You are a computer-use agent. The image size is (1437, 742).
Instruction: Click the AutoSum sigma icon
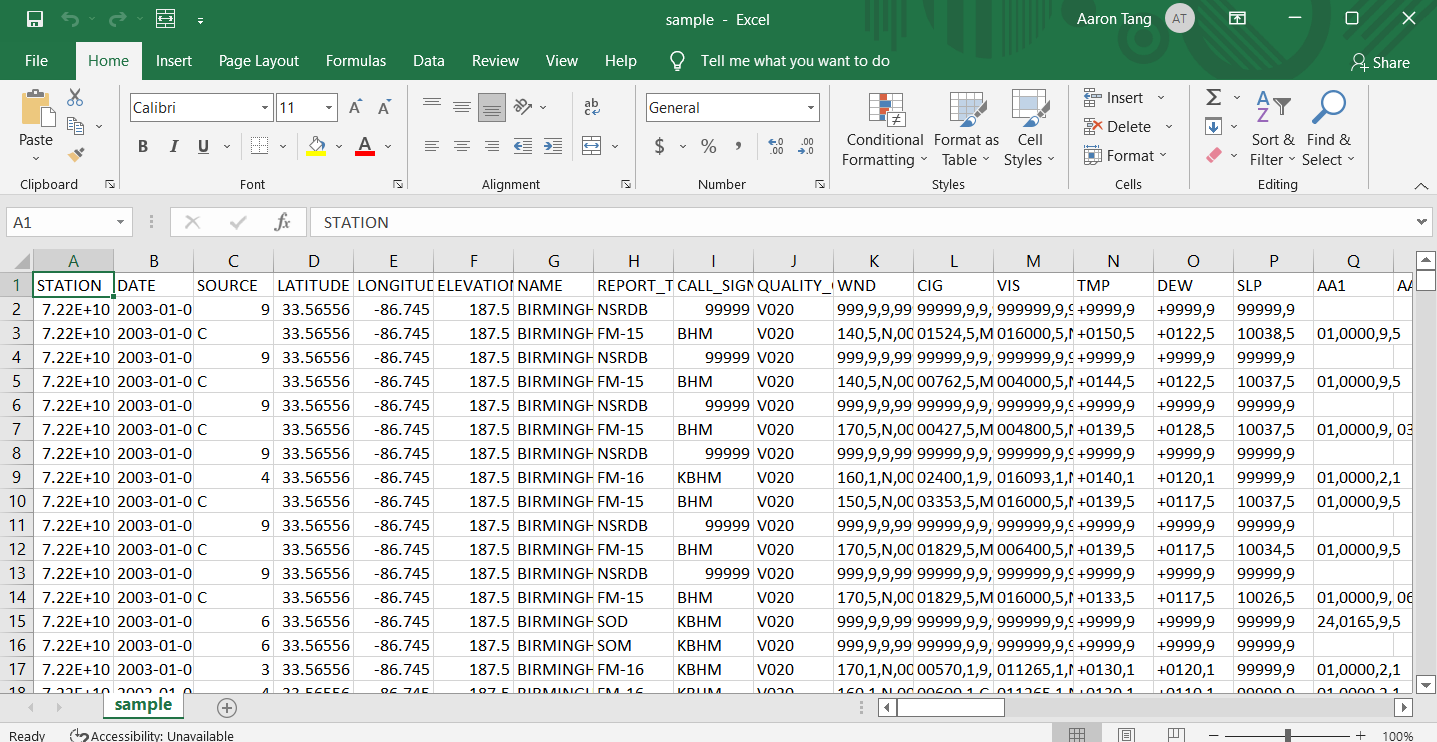1214,98
